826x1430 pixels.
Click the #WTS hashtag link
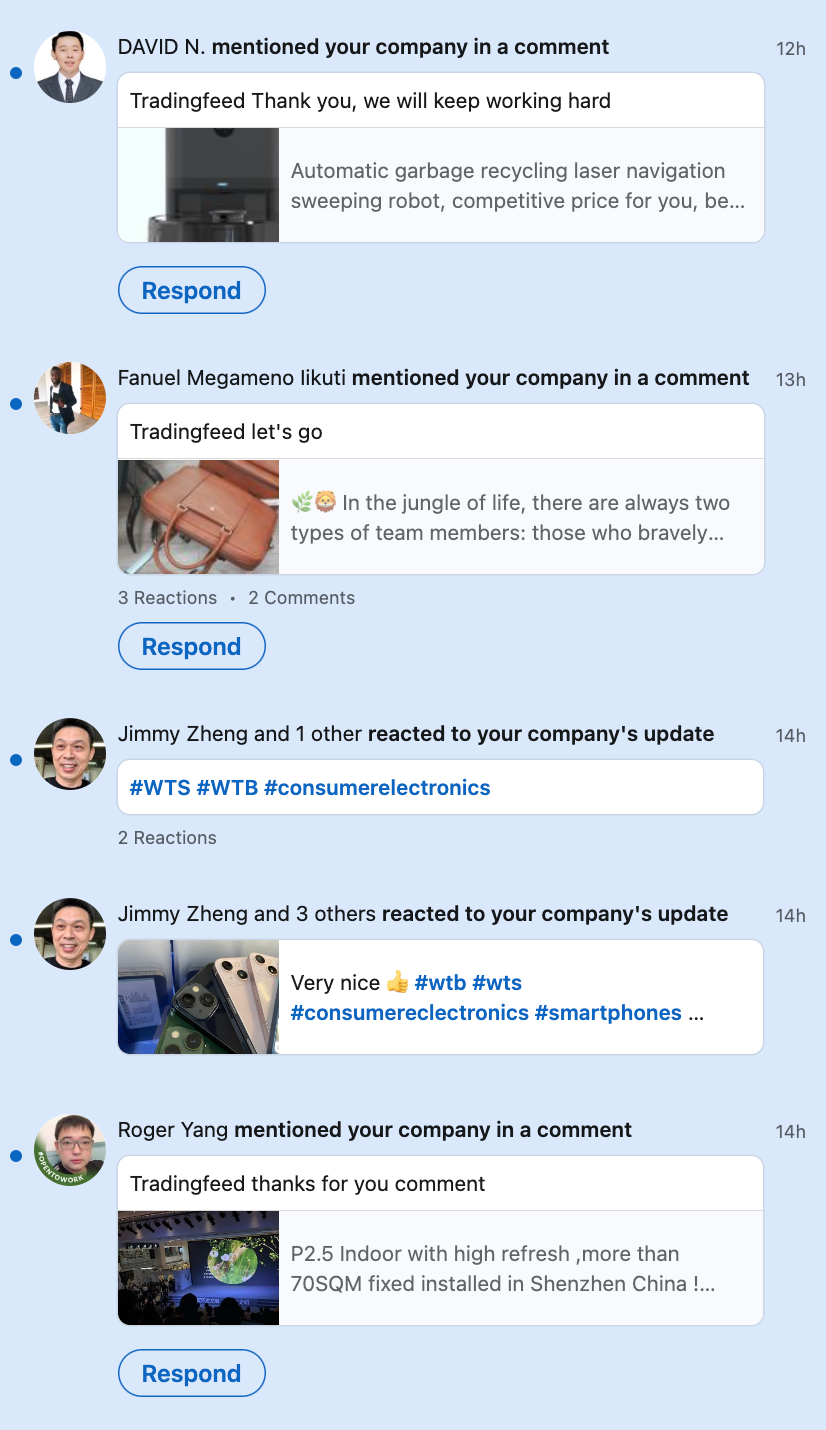pyautogui.click(x=160, y=788)
